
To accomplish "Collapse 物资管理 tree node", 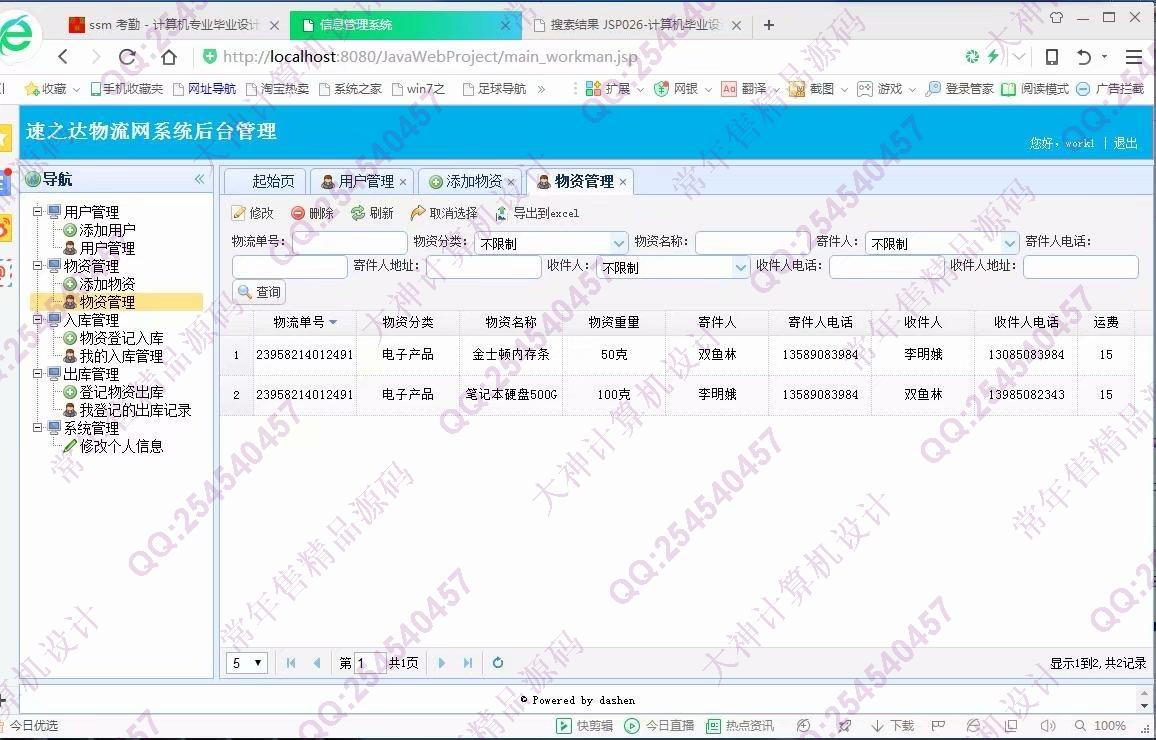I will point(38,265).
